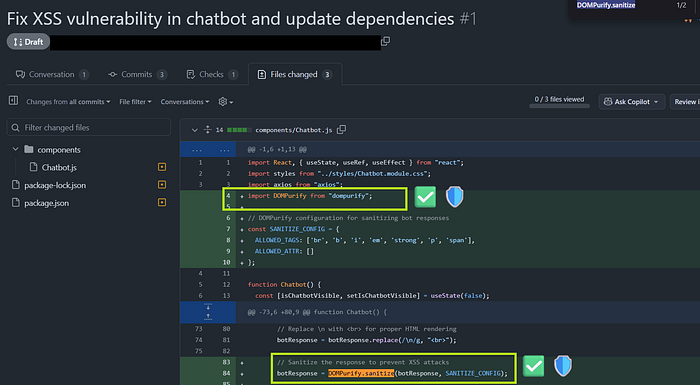Toggle the file tree sidebar icon

13,101
